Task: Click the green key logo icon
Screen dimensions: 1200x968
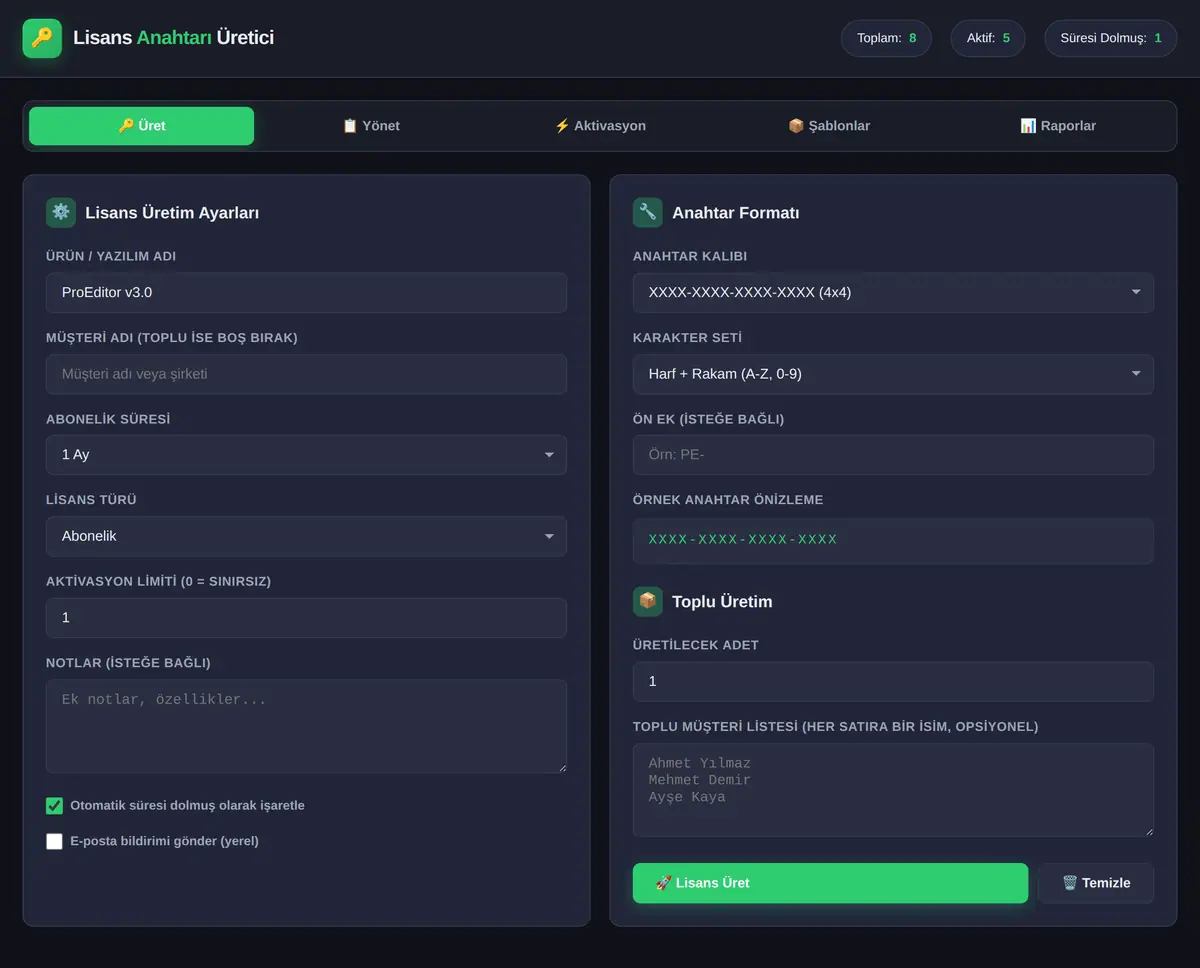Action: click(42, 38)
